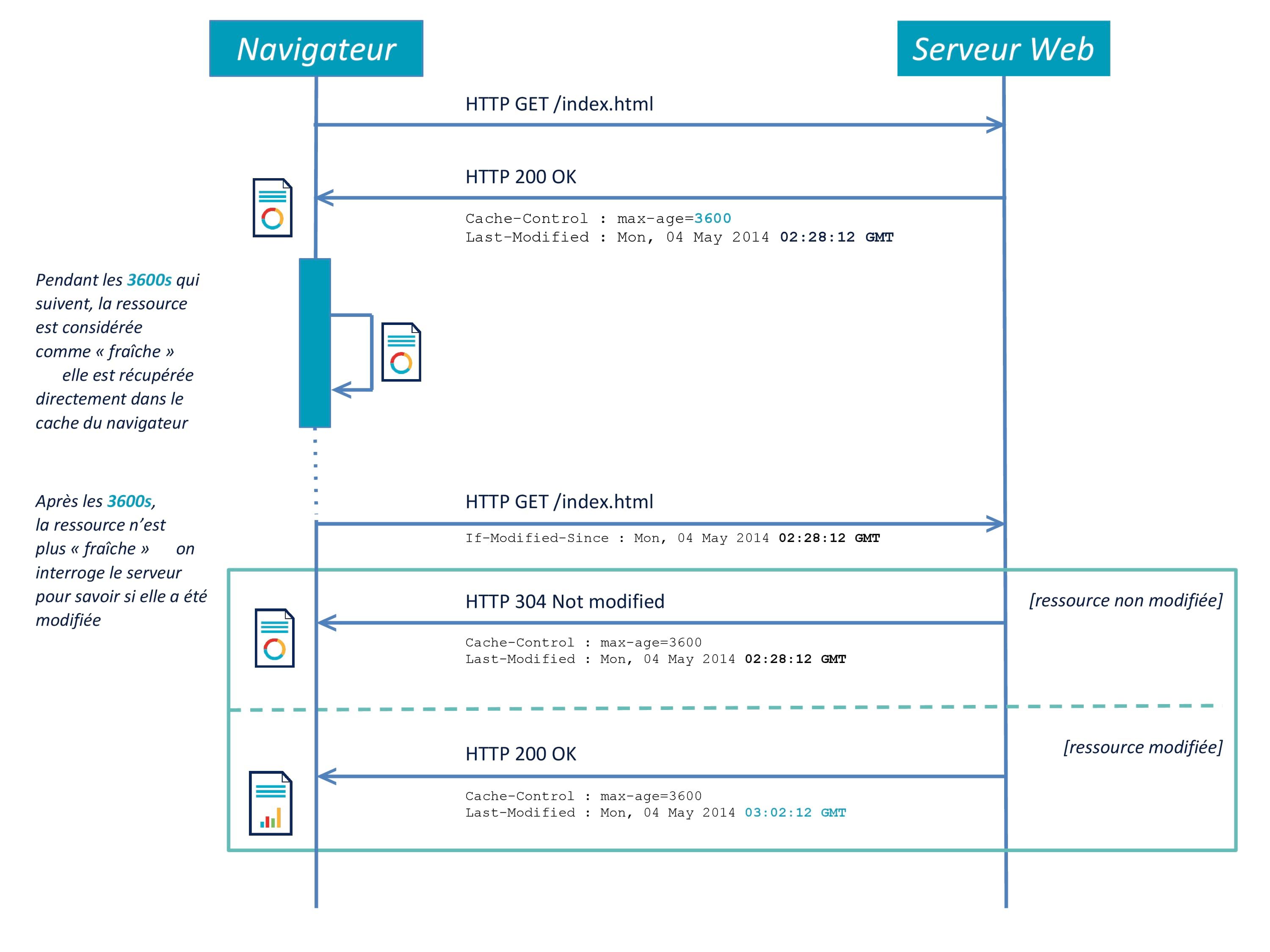Image resolution: width=1270 pixels, height=952 pixels.
Task: Click the first 'HTTP GET /index.html' label
Action: (x=559, y=104)
